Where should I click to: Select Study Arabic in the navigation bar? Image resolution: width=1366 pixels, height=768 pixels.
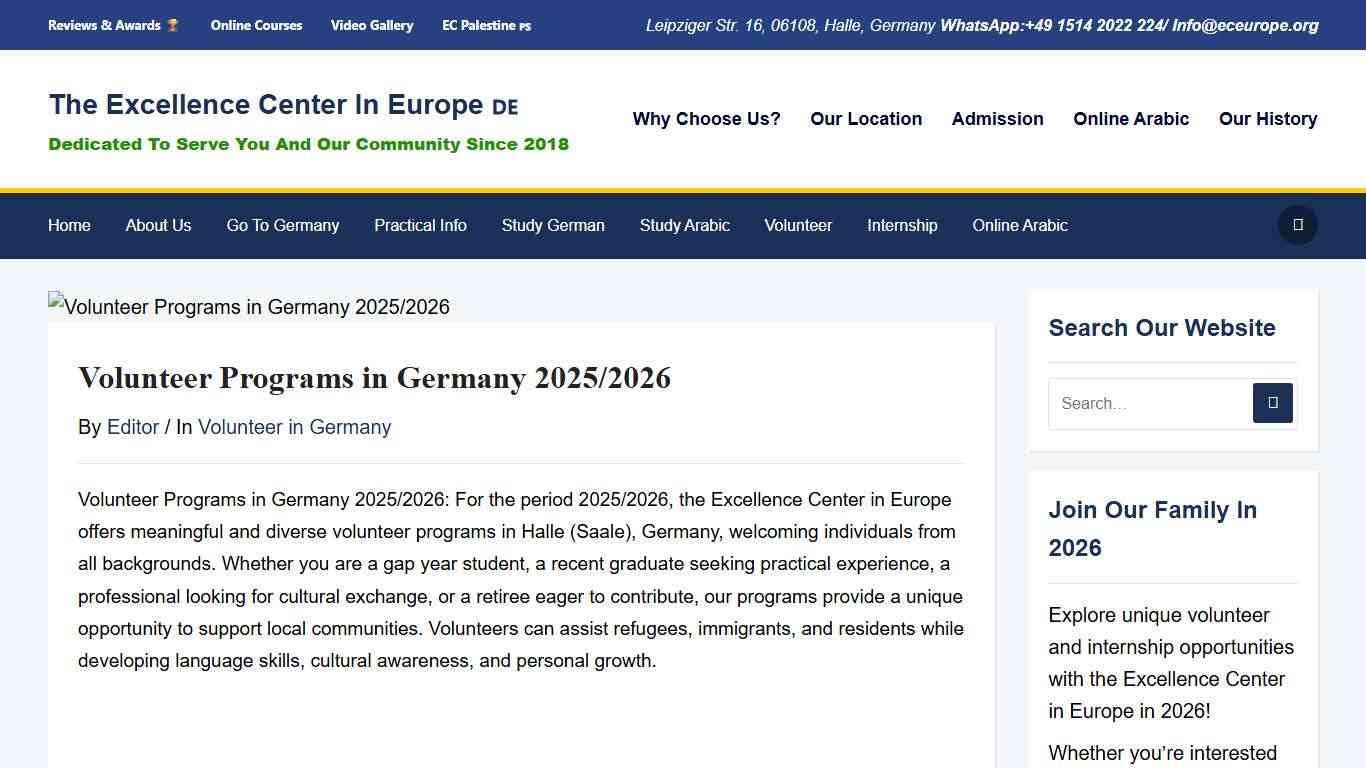[684, 225]
